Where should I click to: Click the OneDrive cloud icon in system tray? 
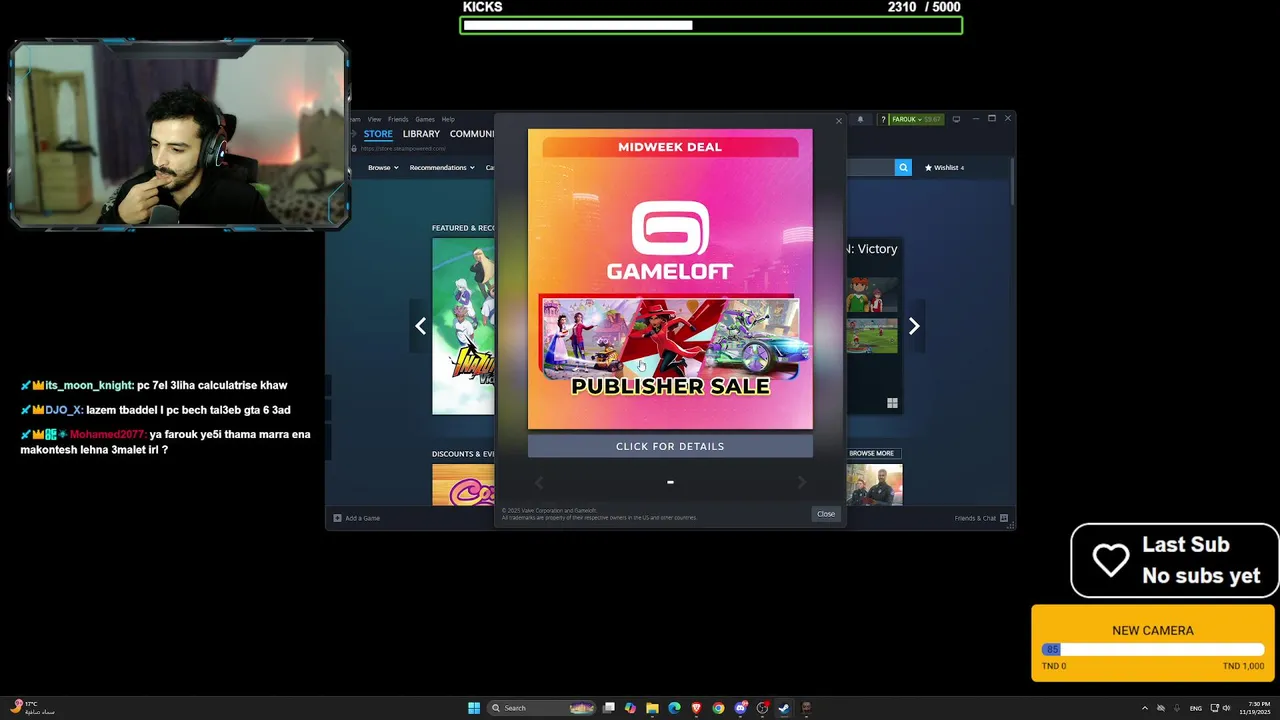pyautogui.click(x=1161, y=708)
